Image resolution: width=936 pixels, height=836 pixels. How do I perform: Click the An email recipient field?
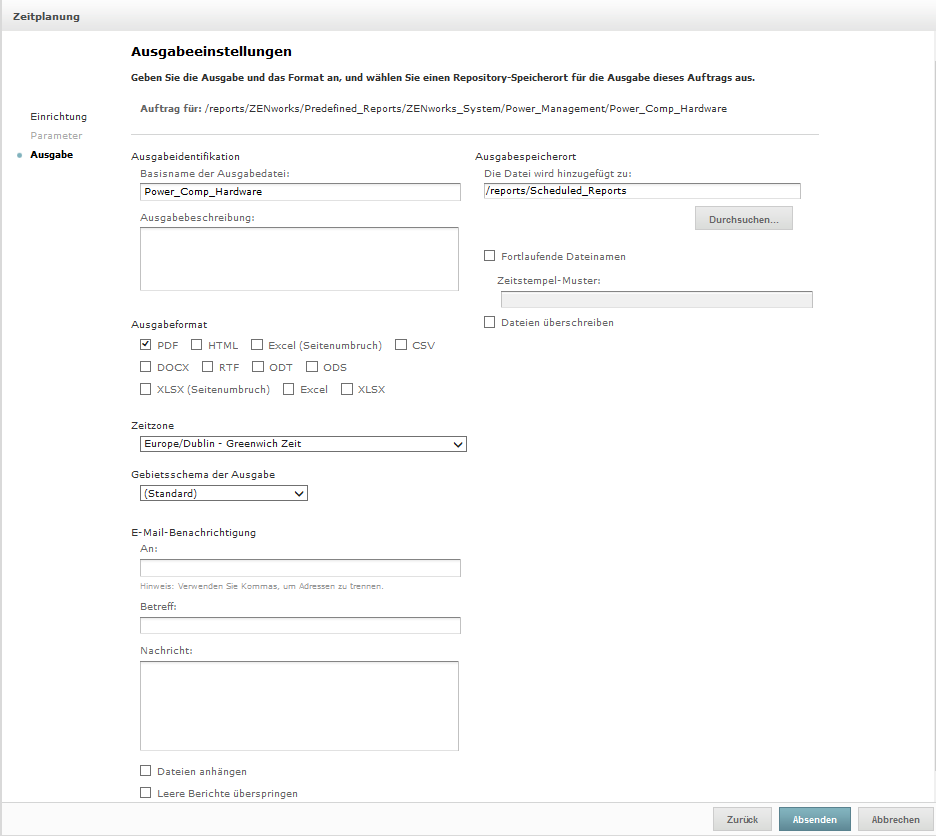(300, 568)
